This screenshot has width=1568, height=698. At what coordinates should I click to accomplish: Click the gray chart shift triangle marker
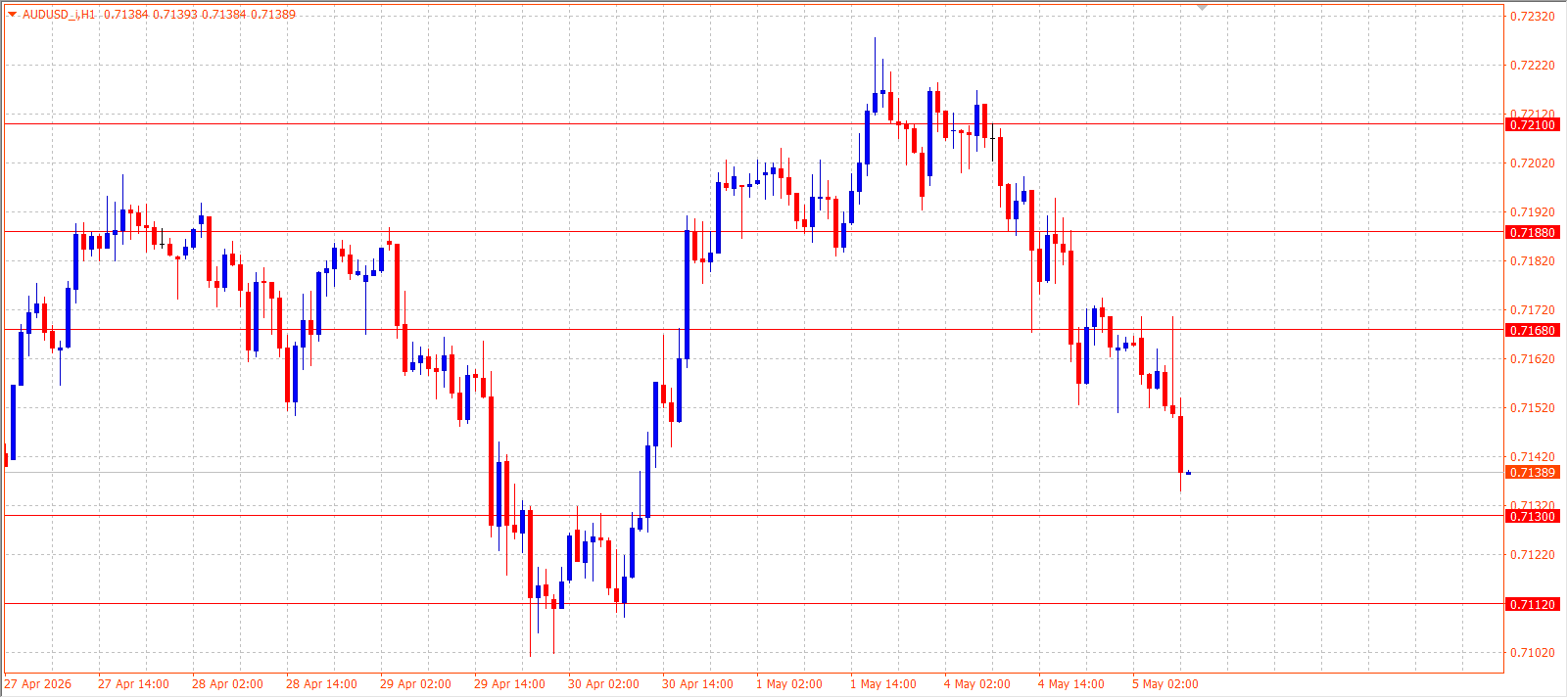coord(1203,8)
